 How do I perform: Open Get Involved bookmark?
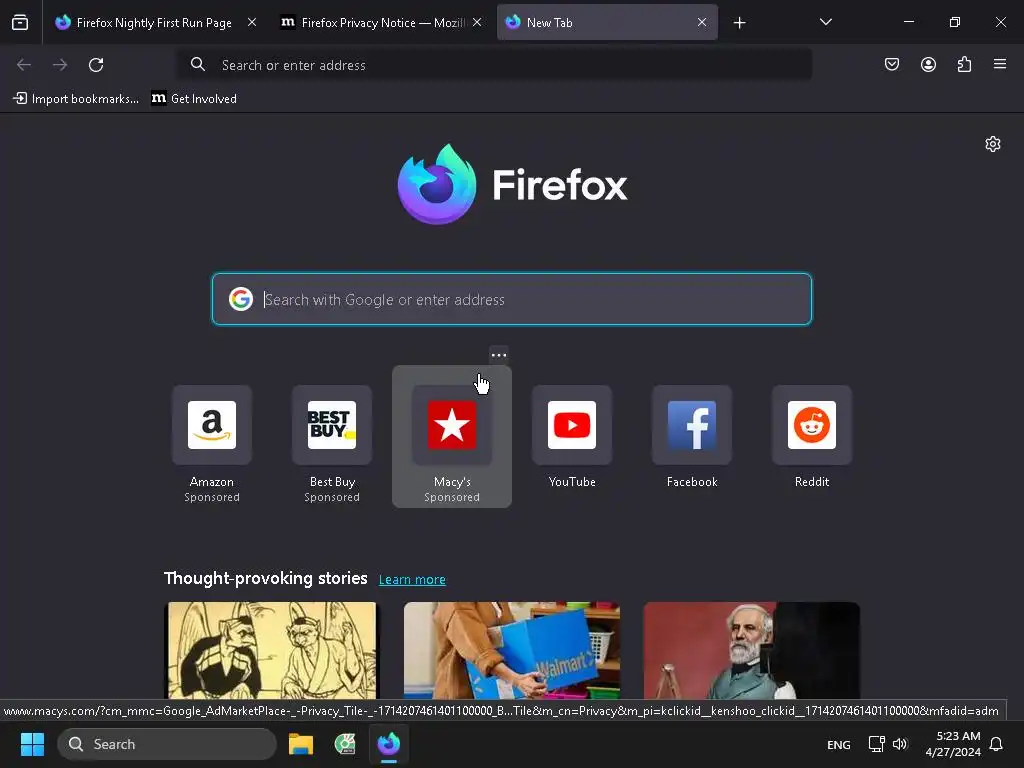pyautogui.click(x=194, y=99)
